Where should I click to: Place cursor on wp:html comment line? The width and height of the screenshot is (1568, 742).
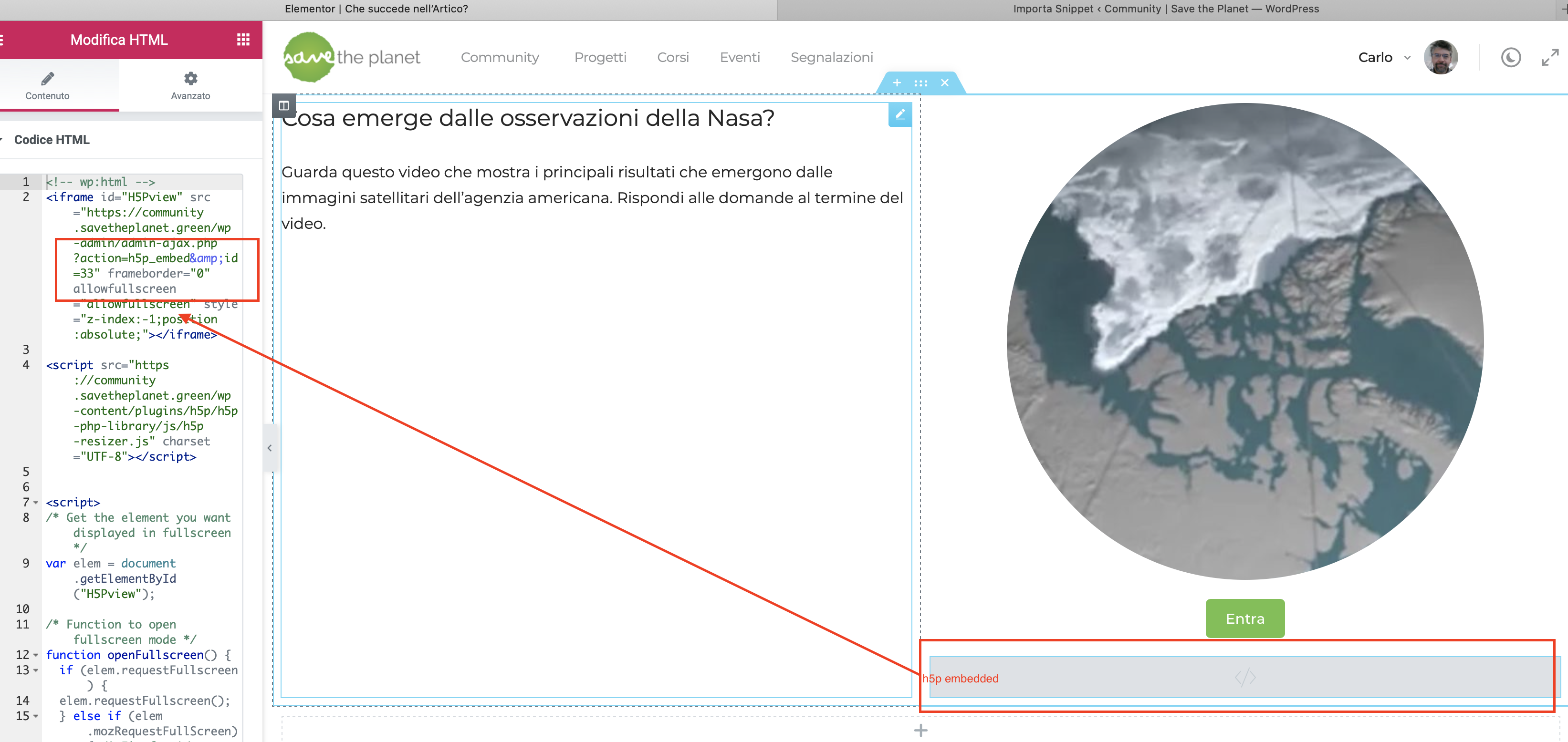[x=100, y=182]
